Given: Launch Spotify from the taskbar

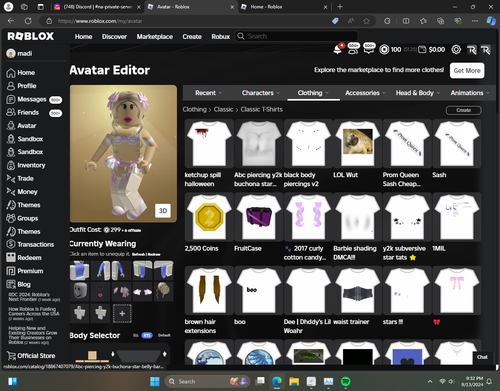Looking at the screenshot, I should [x=346, y=381].
